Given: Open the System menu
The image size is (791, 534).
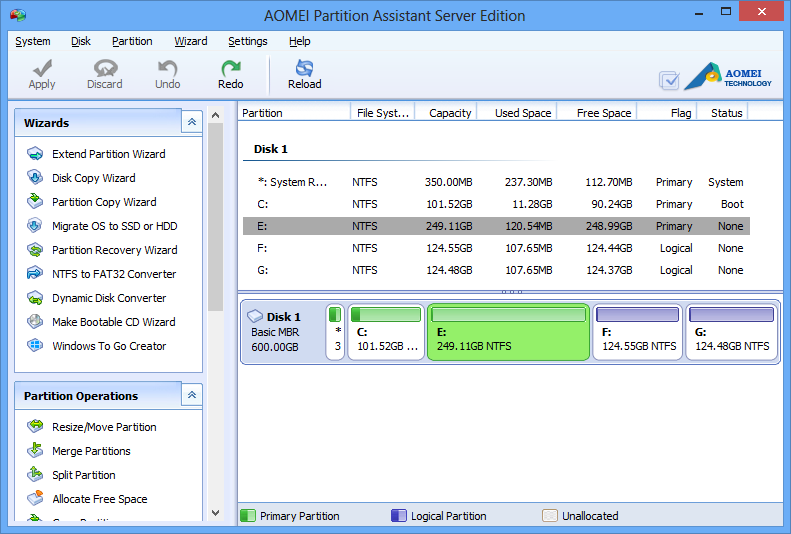Looking at the screenshot, I should (x=33, y=41).
